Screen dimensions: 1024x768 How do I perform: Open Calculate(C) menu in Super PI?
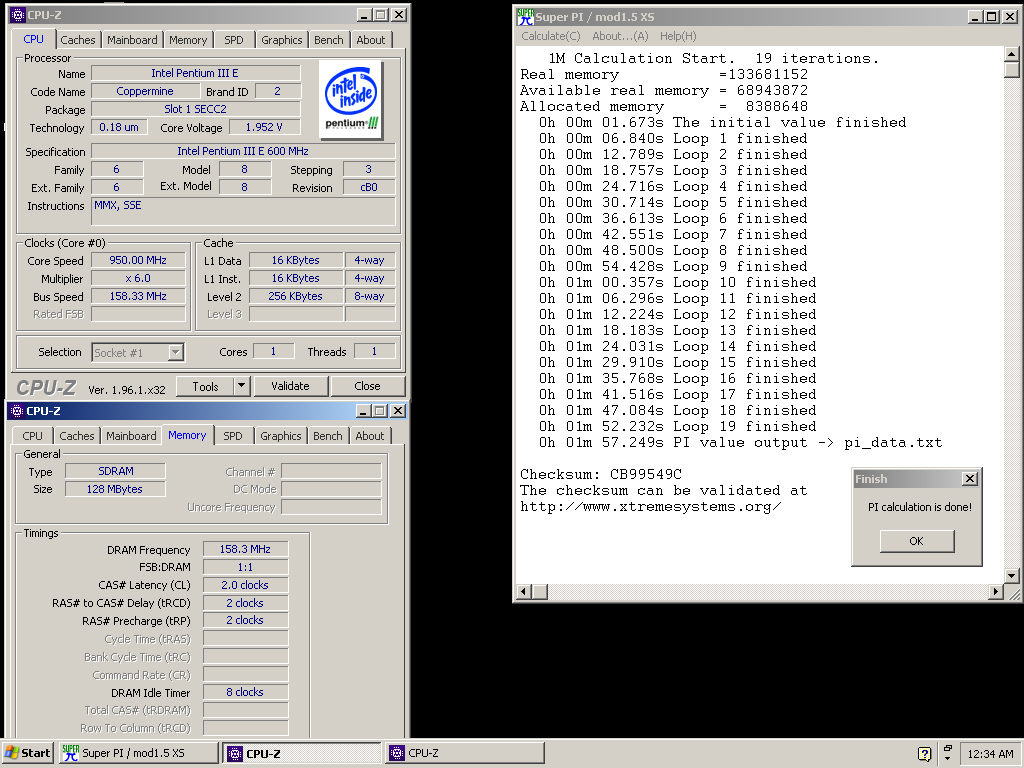(551, 37)
